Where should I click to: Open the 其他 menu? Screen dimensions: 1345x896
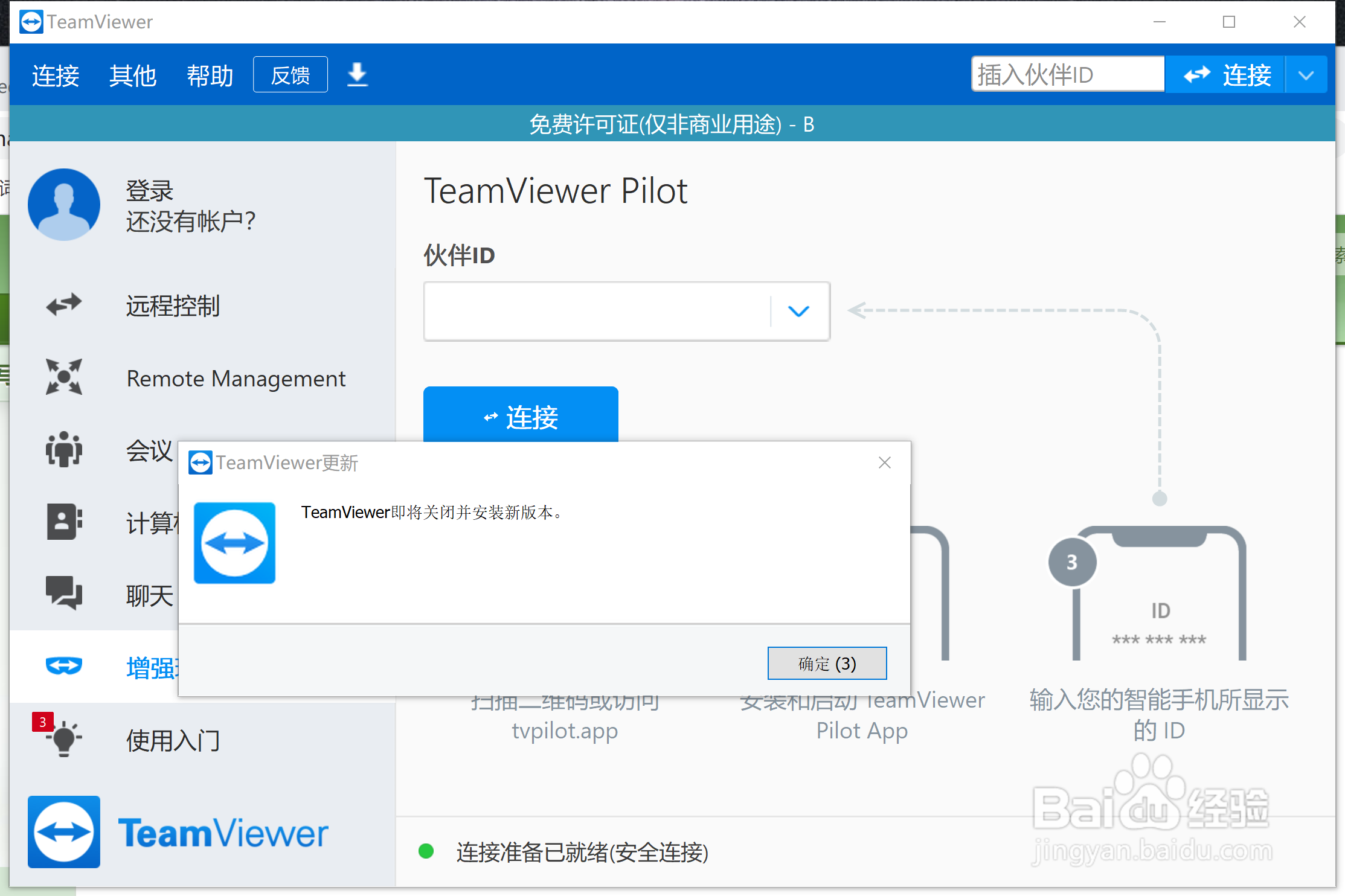[x=133, y=75]
